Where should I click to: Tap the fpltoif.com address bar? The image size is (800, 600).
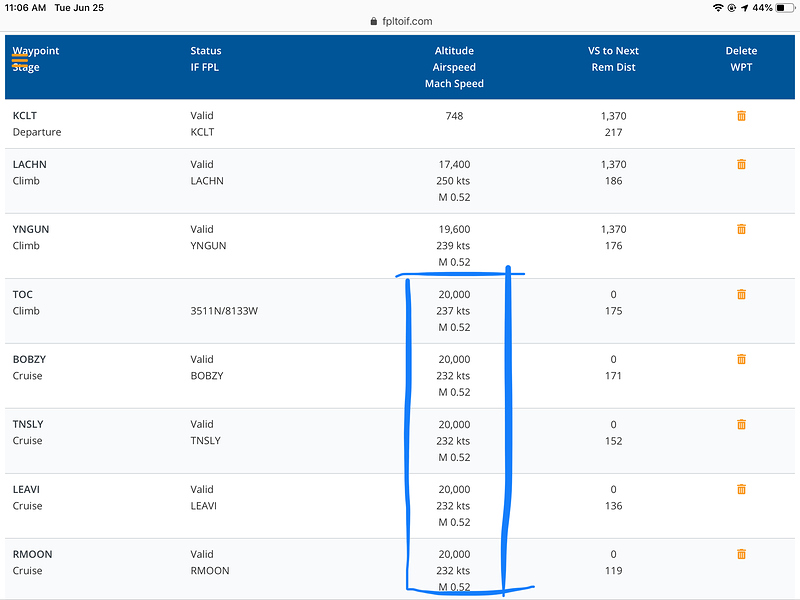pos(401,21)
